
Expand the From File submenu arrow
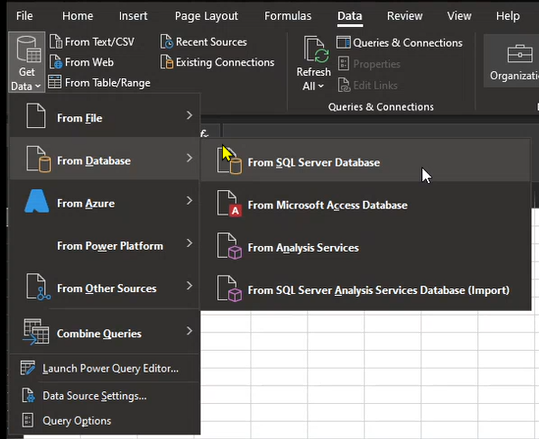click(189, 115)
